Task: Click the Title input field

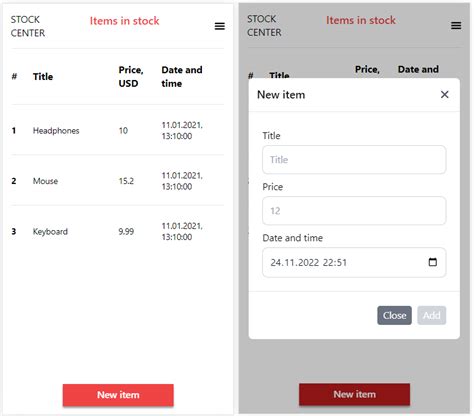Action: 354,160
